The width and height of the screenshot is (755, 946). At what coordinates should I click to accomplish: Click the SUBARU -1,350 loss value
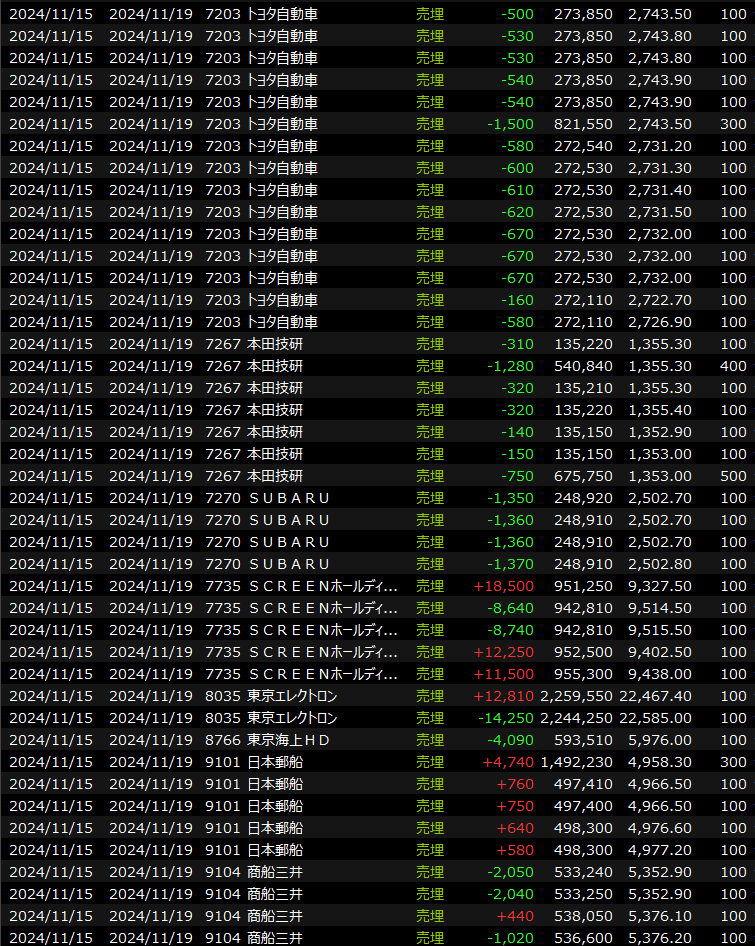coord(510,498)
